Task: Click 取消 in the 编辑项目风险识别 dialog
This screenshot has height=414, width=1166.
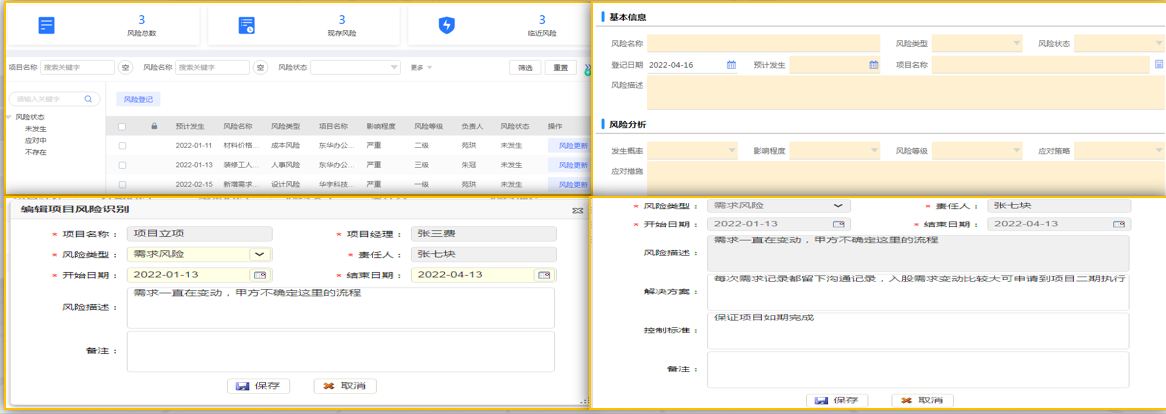Action: (x=345, y=386)
